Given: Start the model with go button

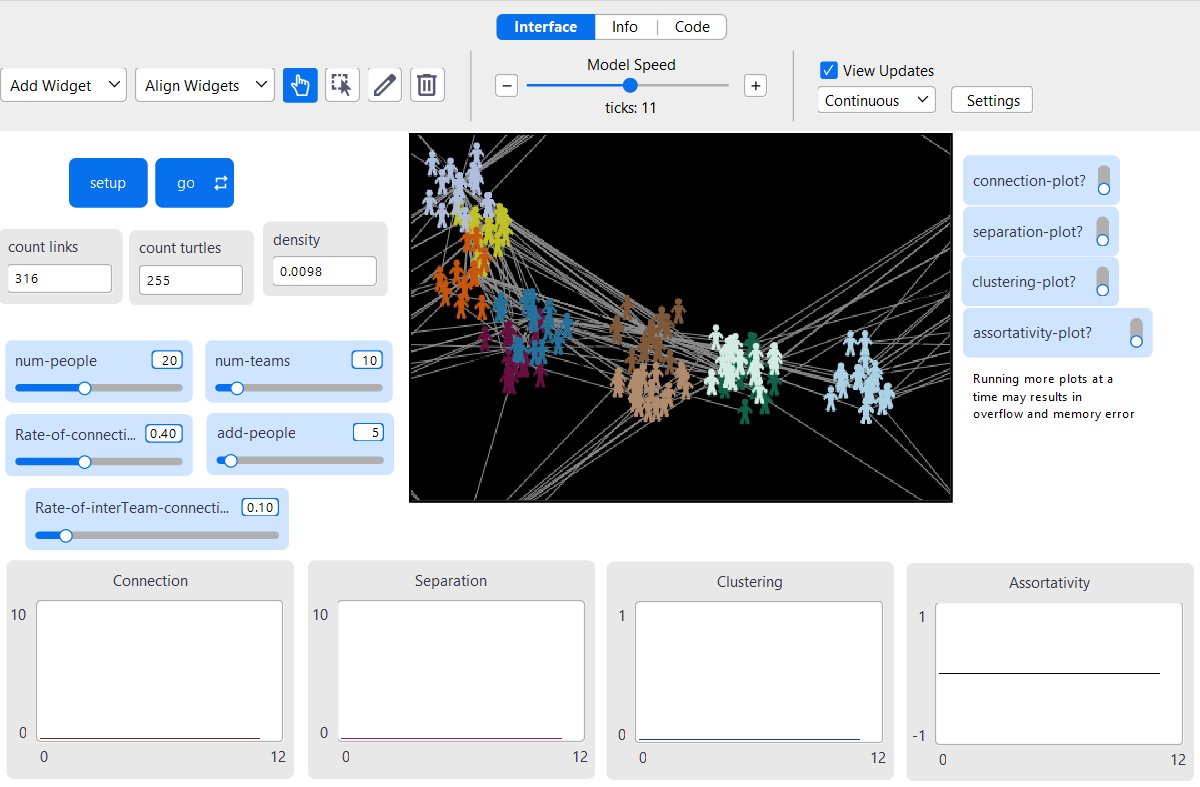Looking at the screenshot, I should coord(194,183).
